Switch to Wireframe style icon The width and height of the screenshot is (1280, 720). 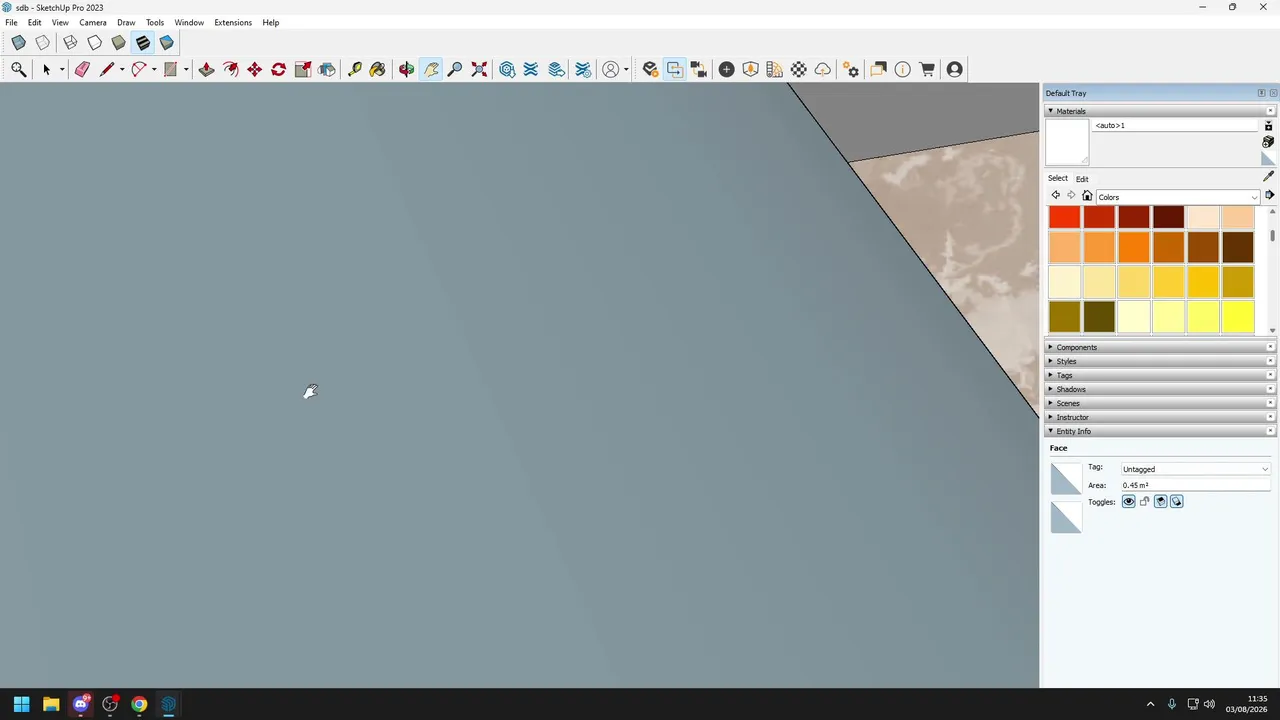point(70,43)
